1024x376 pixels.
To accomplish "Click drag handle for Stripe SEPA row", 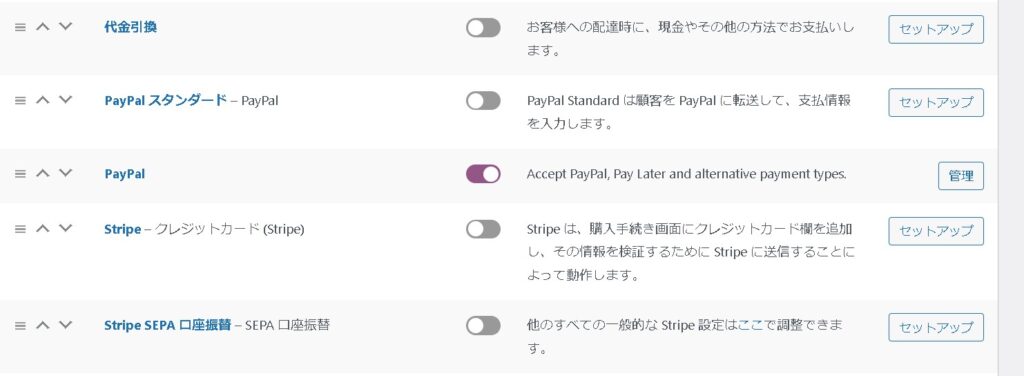I will click(20, 325).
